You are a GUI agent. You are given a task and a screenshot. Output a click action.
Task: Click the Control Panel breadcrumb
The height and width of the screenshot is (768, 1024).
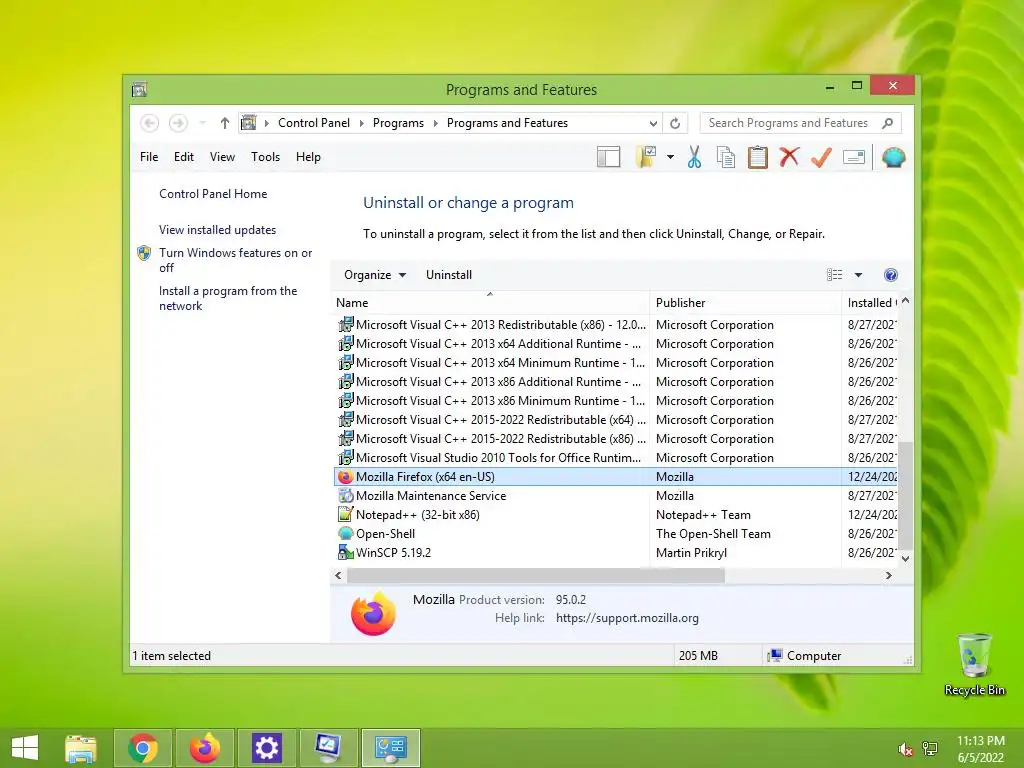314,123
